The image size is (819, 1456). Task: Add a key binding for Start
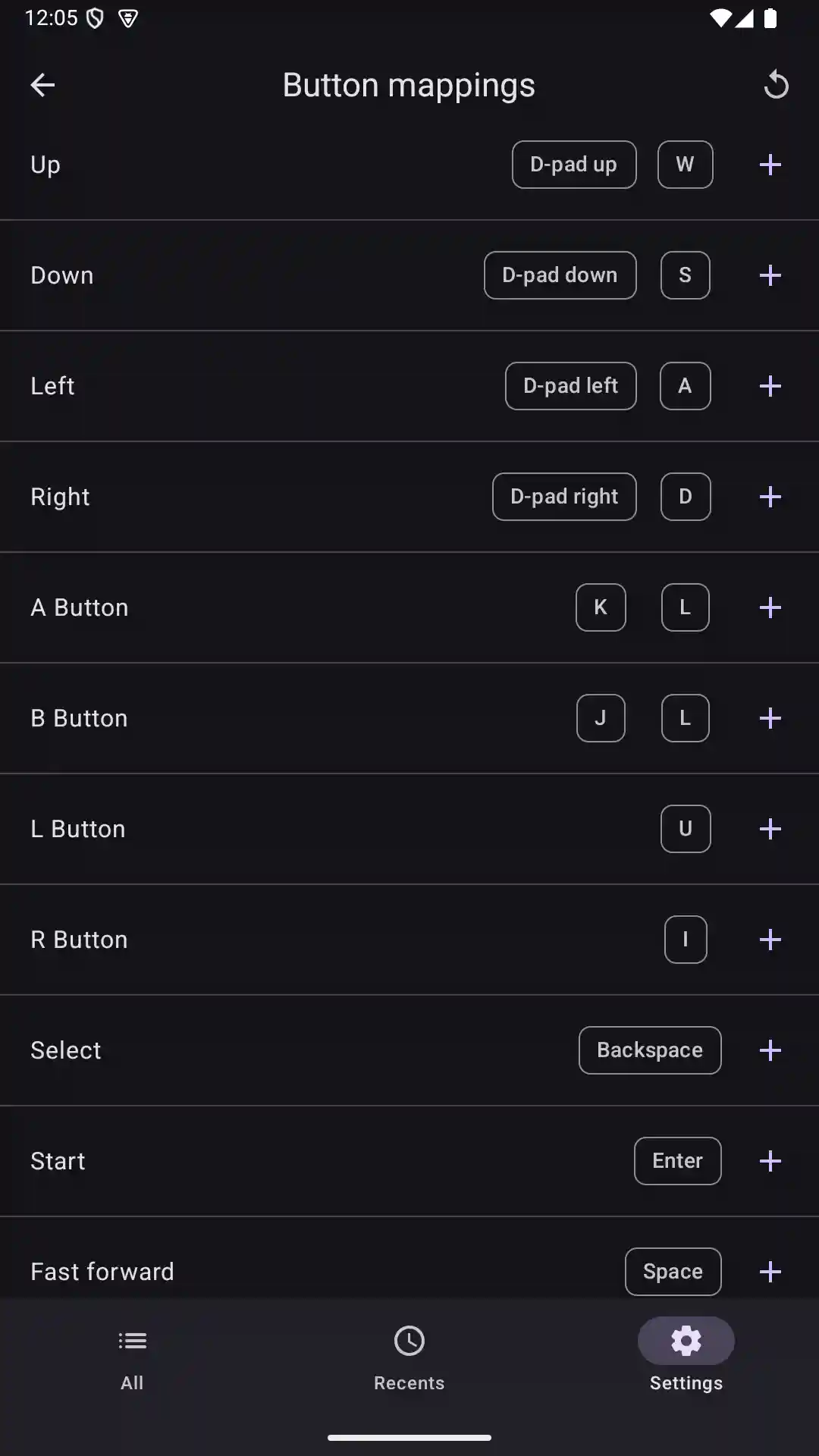[x=770, y=1160]
